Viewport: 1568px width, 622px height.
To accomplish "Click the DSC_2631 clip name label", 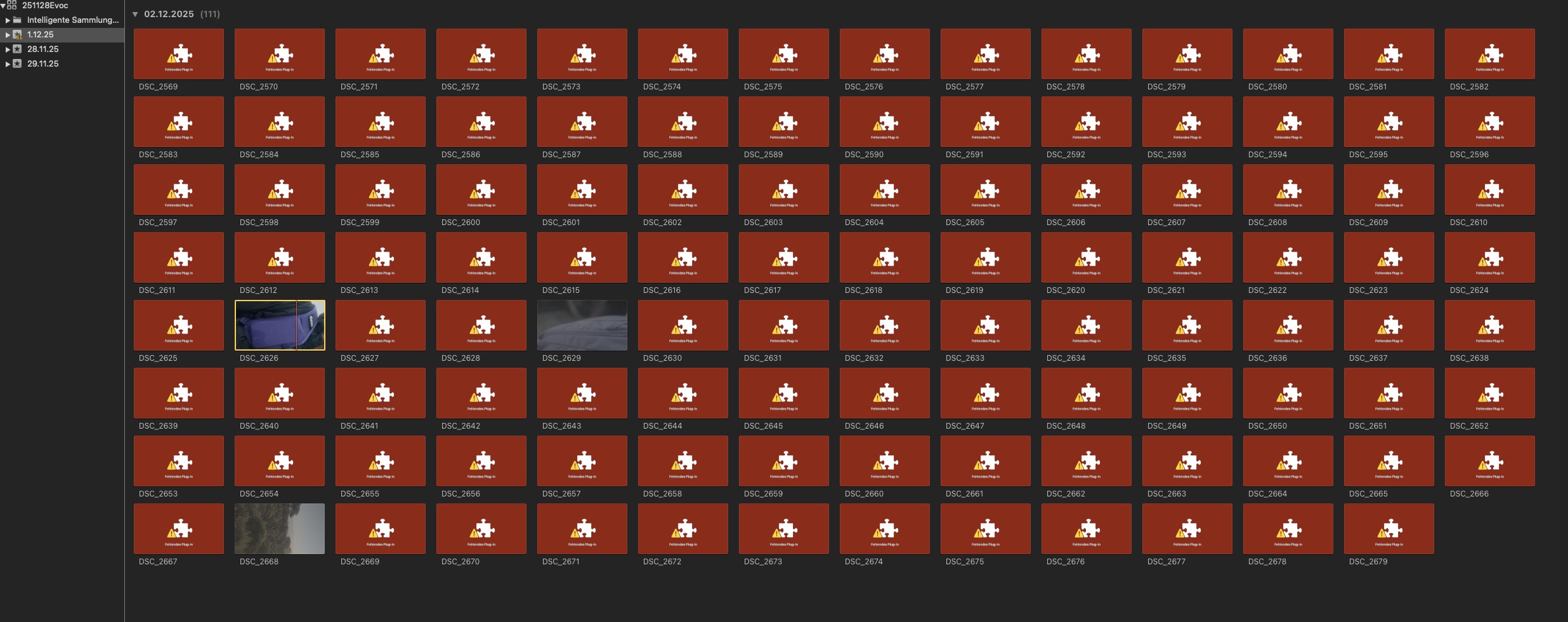I will click(762, 358).
